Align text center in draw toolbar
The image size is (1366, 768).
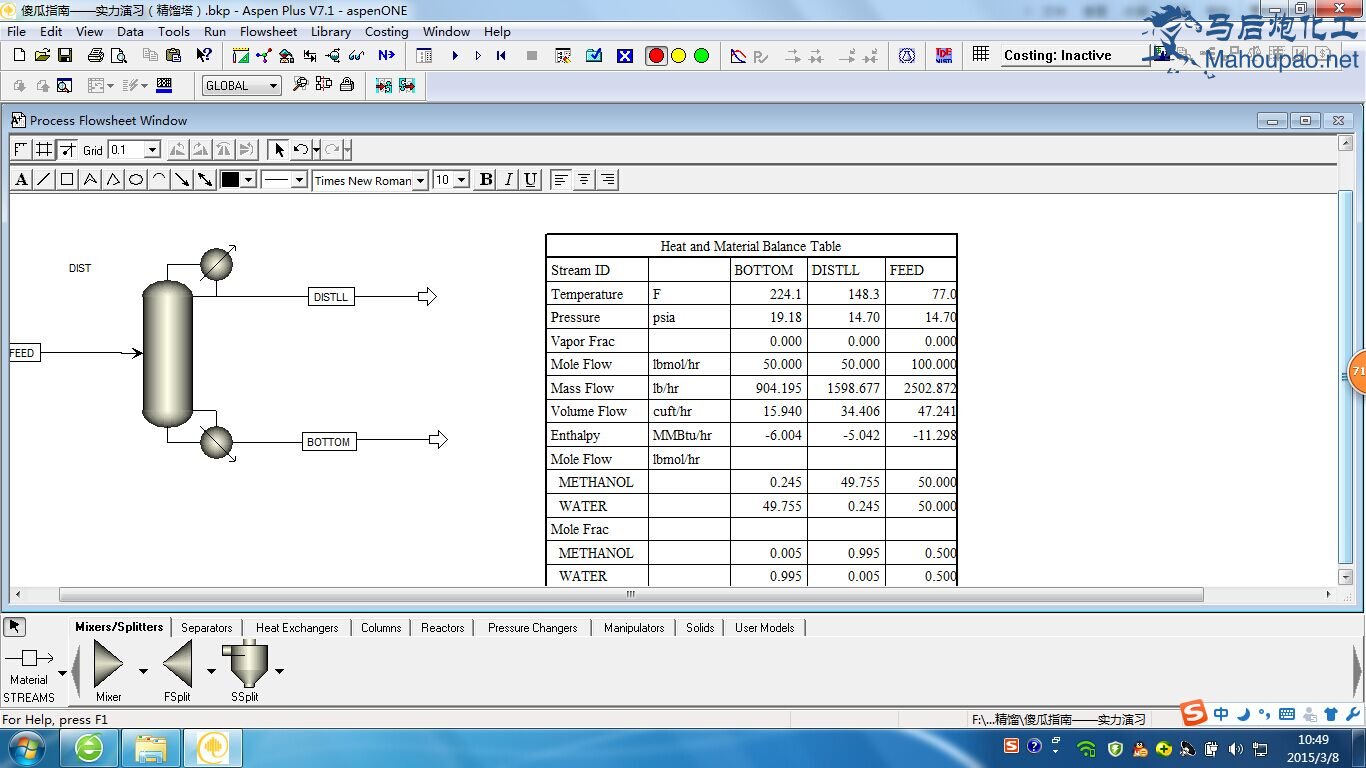[584, 180]
